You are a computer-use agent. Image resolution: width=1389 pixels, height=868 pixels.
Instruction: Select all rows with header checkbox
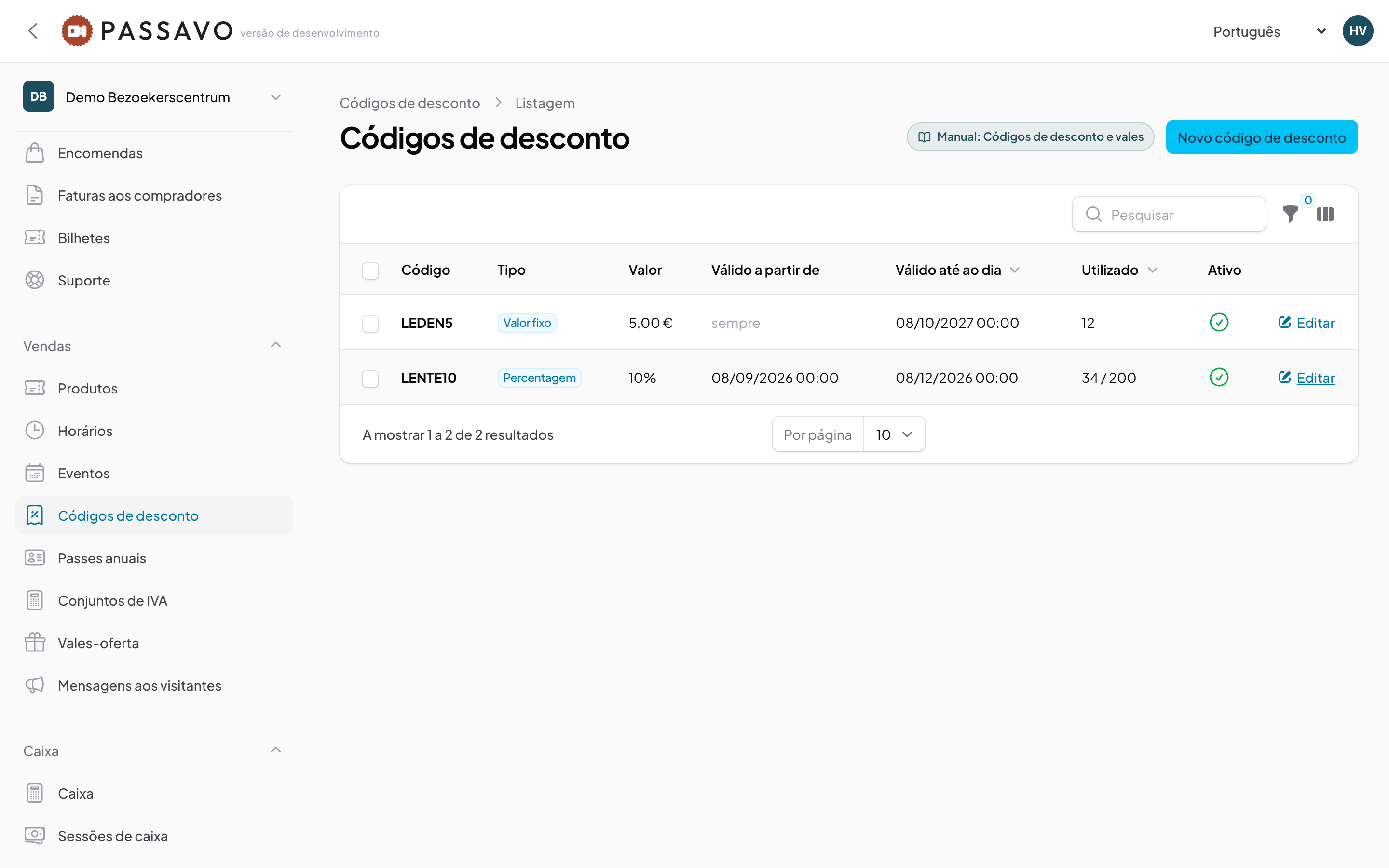[370, 271]
